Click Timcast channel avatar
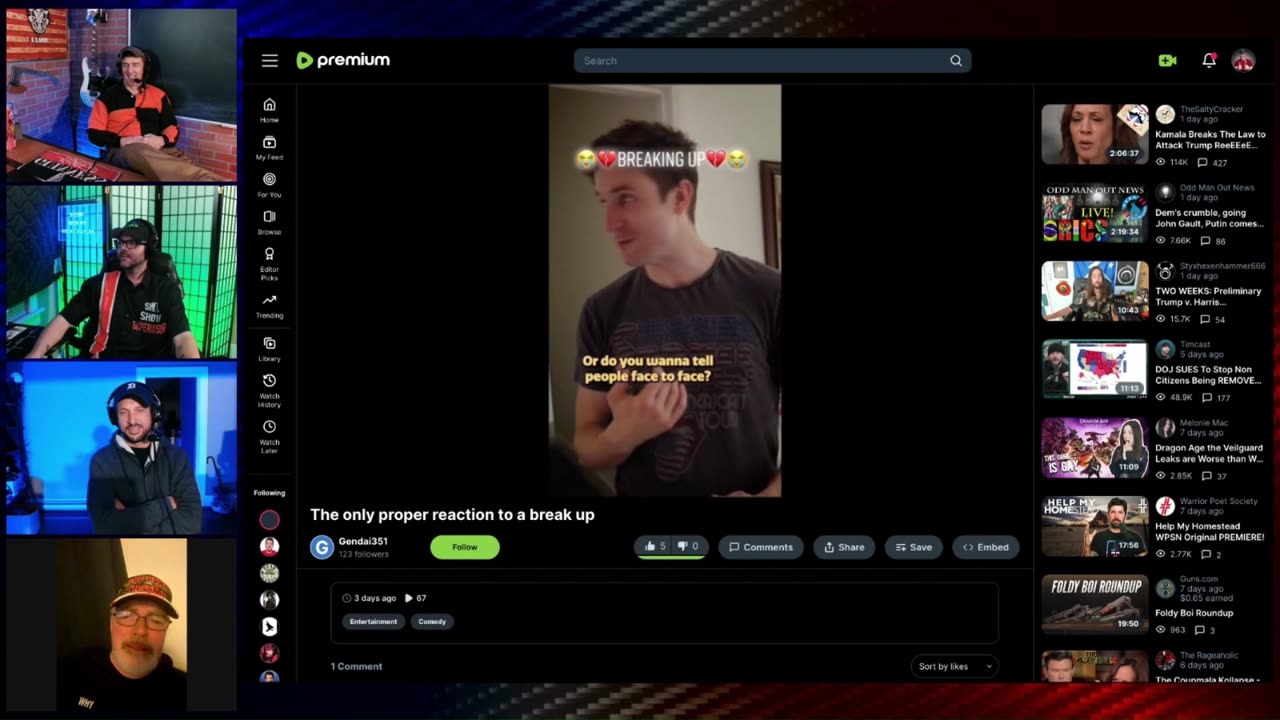The width and height of the screenshot is (1280, 720). click(x=1165, y=349)
